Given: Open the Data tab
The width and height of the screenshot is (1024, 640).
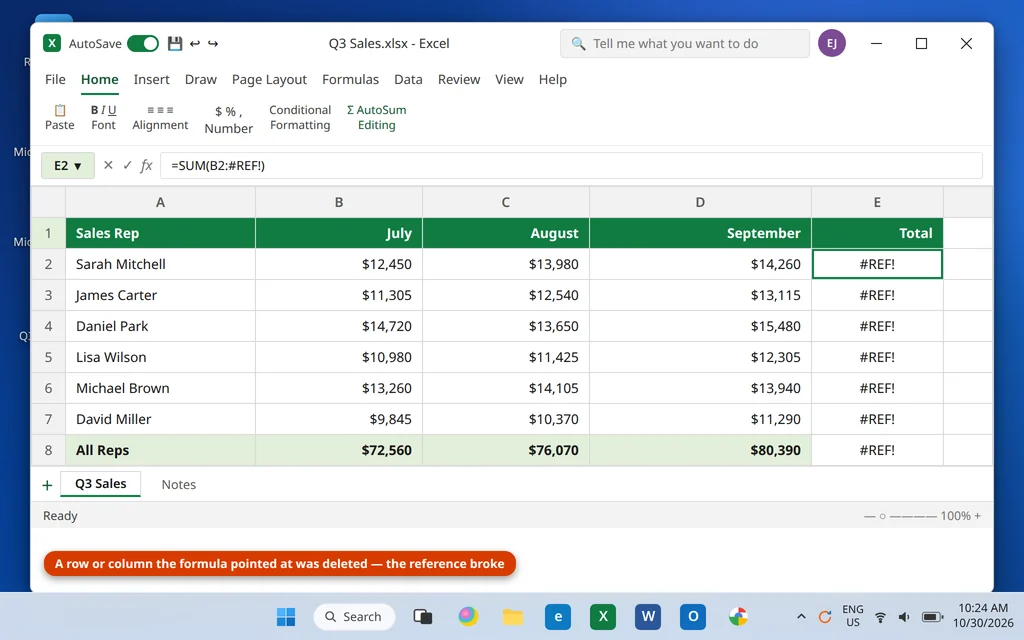Looking at the screenshot, I should click(408, 80).
